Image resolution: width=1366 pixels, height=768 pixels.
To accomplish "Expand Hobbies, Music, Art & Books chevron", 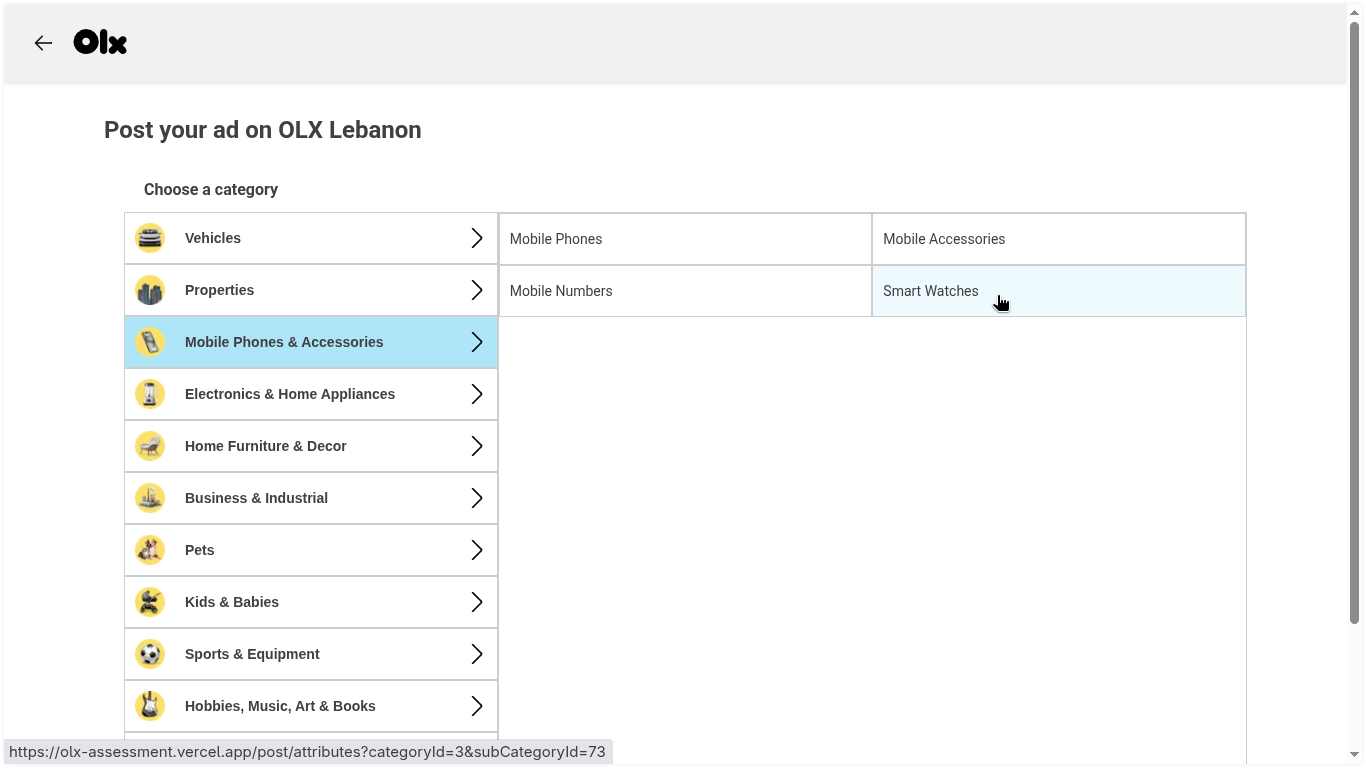I will click(477, 706).
